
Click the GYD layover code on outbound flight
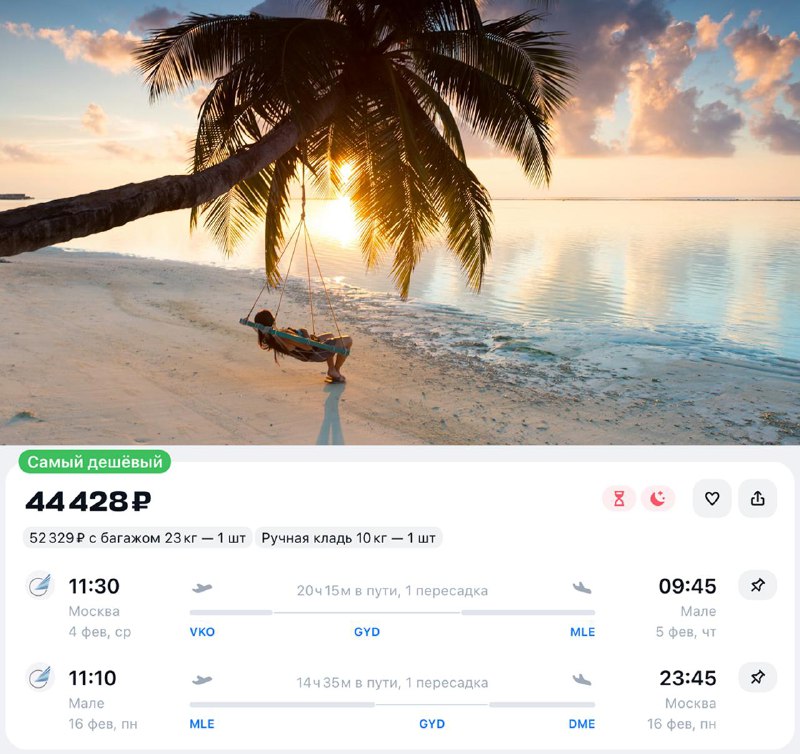point(367,632)
